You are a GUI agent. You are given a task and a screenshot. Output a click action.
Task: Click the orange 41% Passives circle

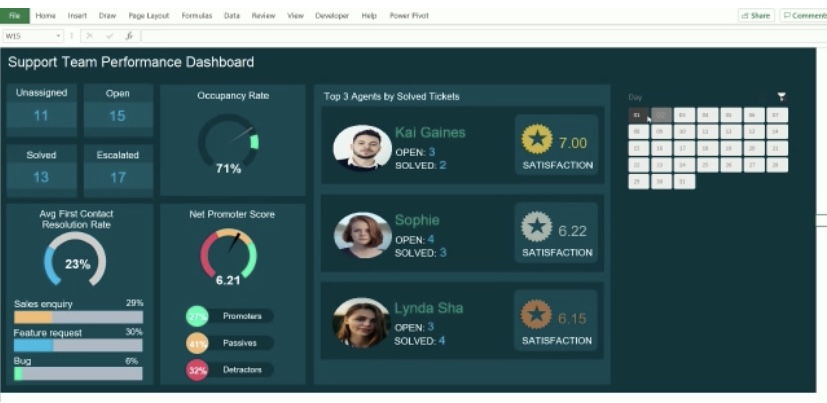click(x=197, y=343)
